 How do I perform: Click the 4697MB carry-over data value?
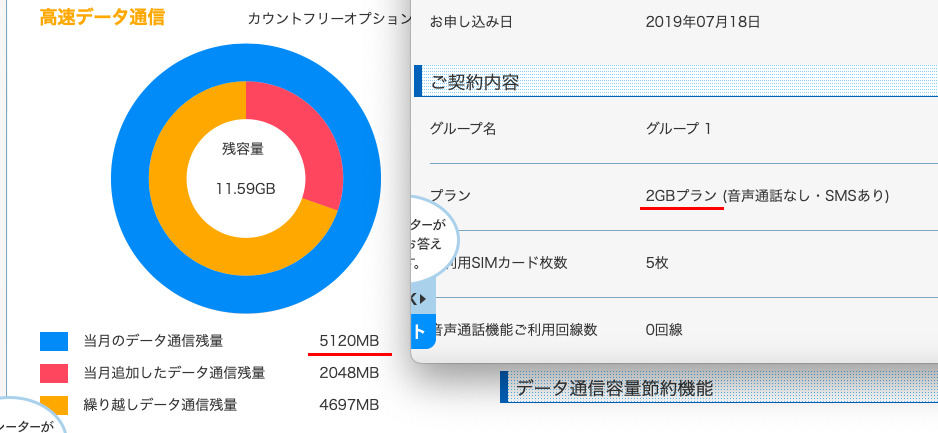[349, 405]
